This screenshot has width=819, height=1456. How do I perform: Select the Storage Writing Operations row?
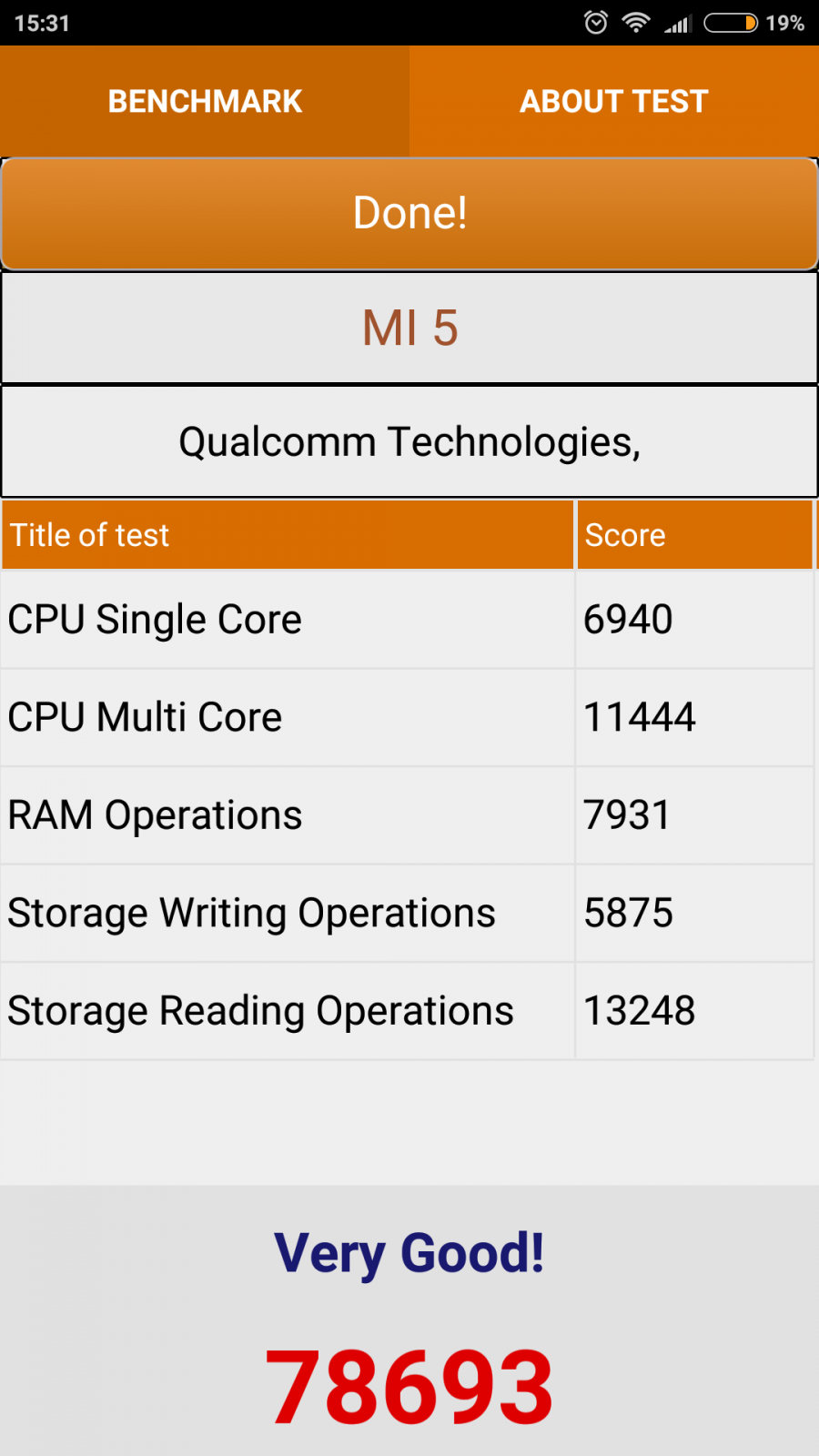(x=407, y=914)
